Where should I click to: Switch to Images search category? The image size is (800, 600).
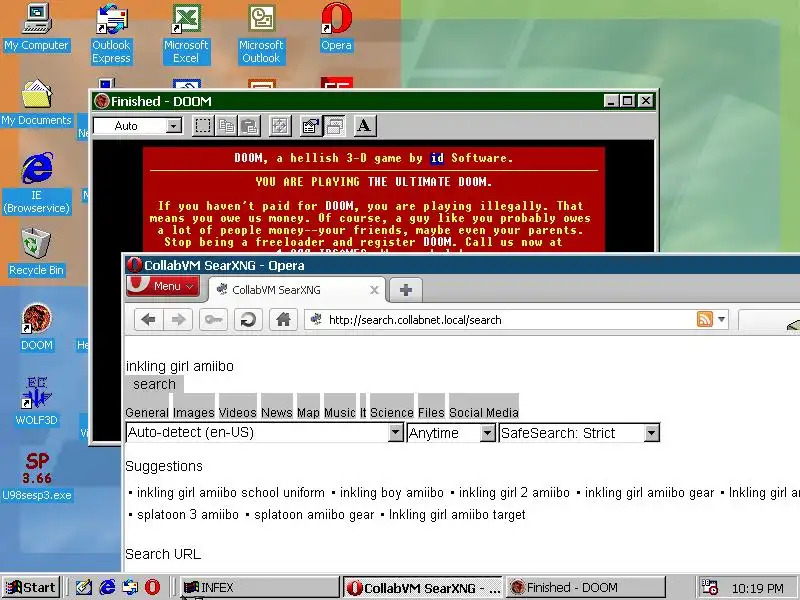tap(194, 412)
